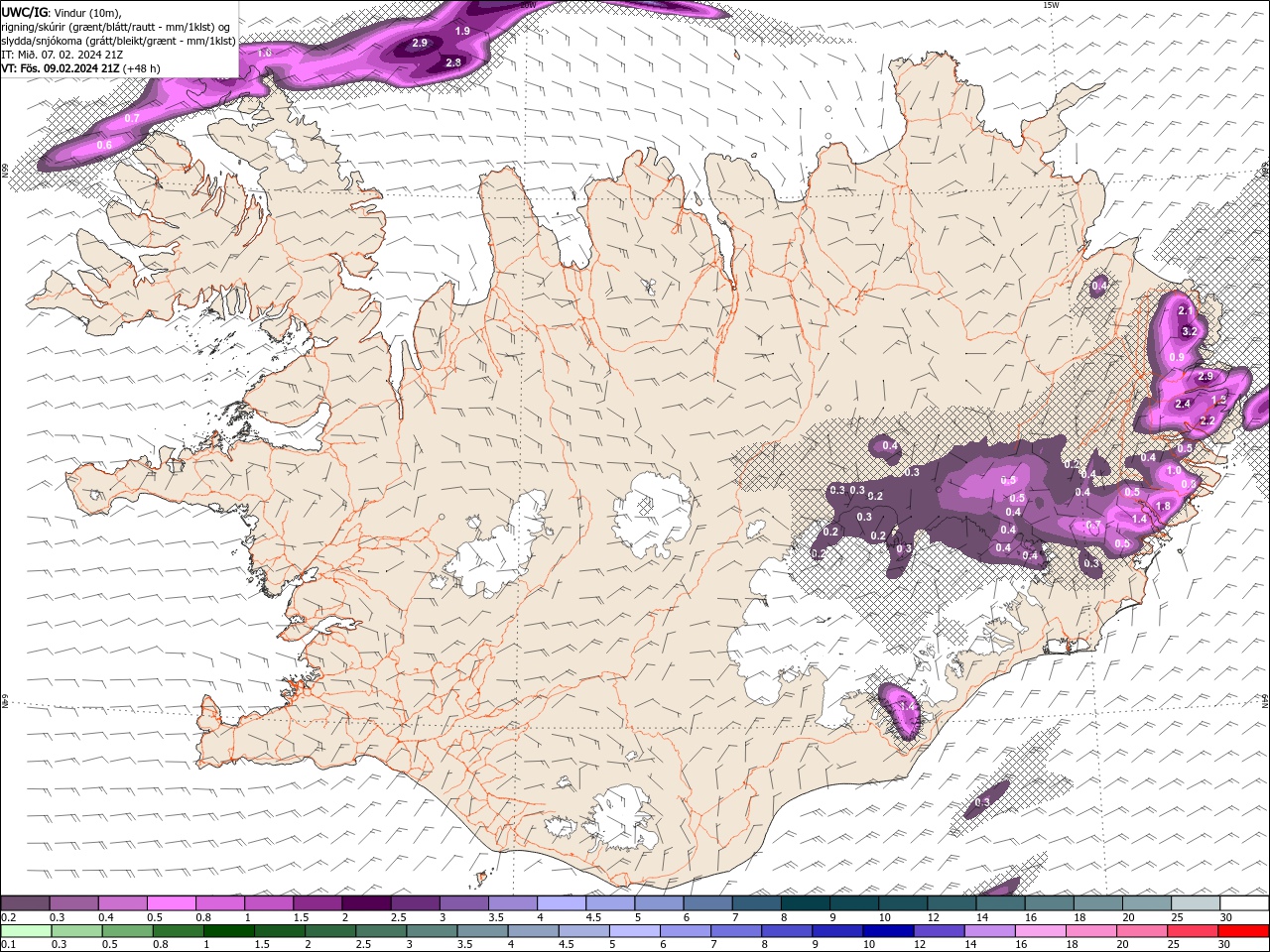Image resolution: width=1270 pixels, height=952 pixels.
Task: Select upper legend dark purple swatch starting at 2
Action: coord(366,903)
